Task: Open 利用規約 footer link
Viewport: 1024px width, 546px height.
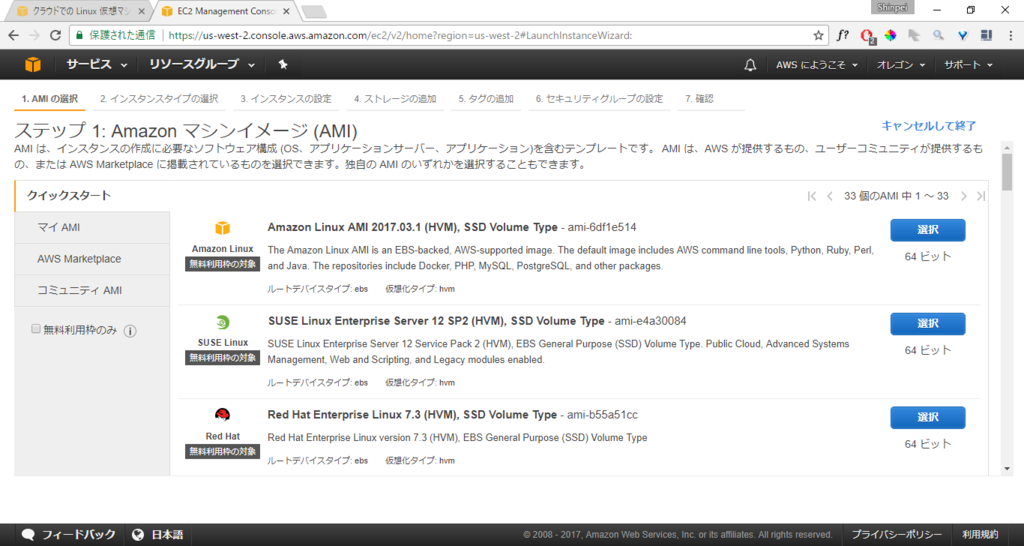Action: [x=980, y=534]
